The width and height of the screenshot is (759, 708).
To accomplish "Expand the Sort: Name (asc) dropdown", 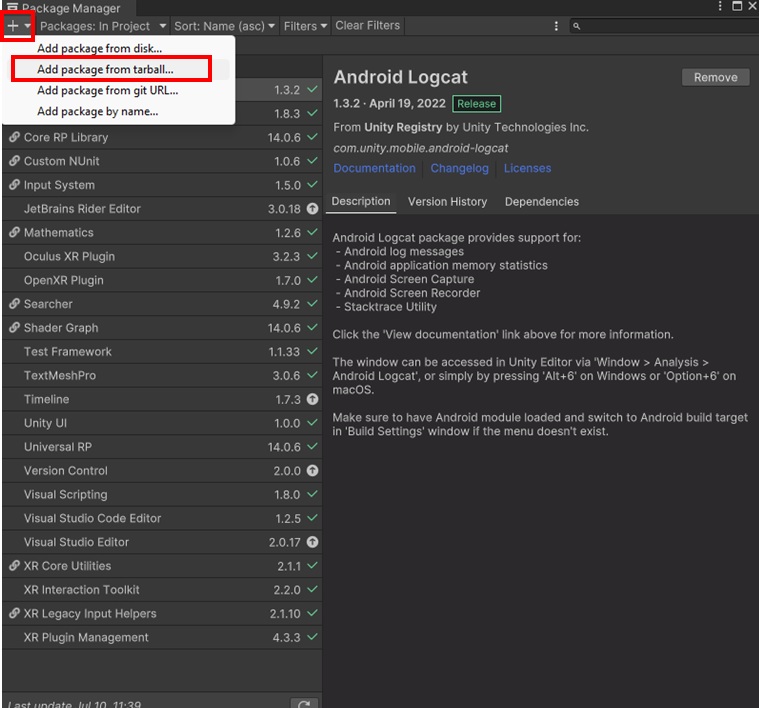I will [224, 26].
